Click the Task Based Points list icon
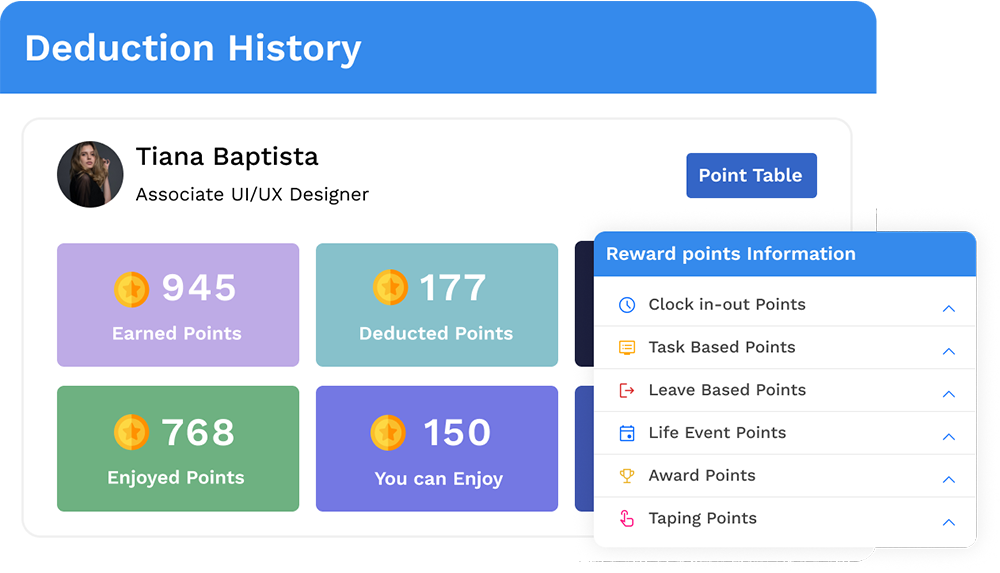This screenshot has height=573, width=1000. click(627, 348)
